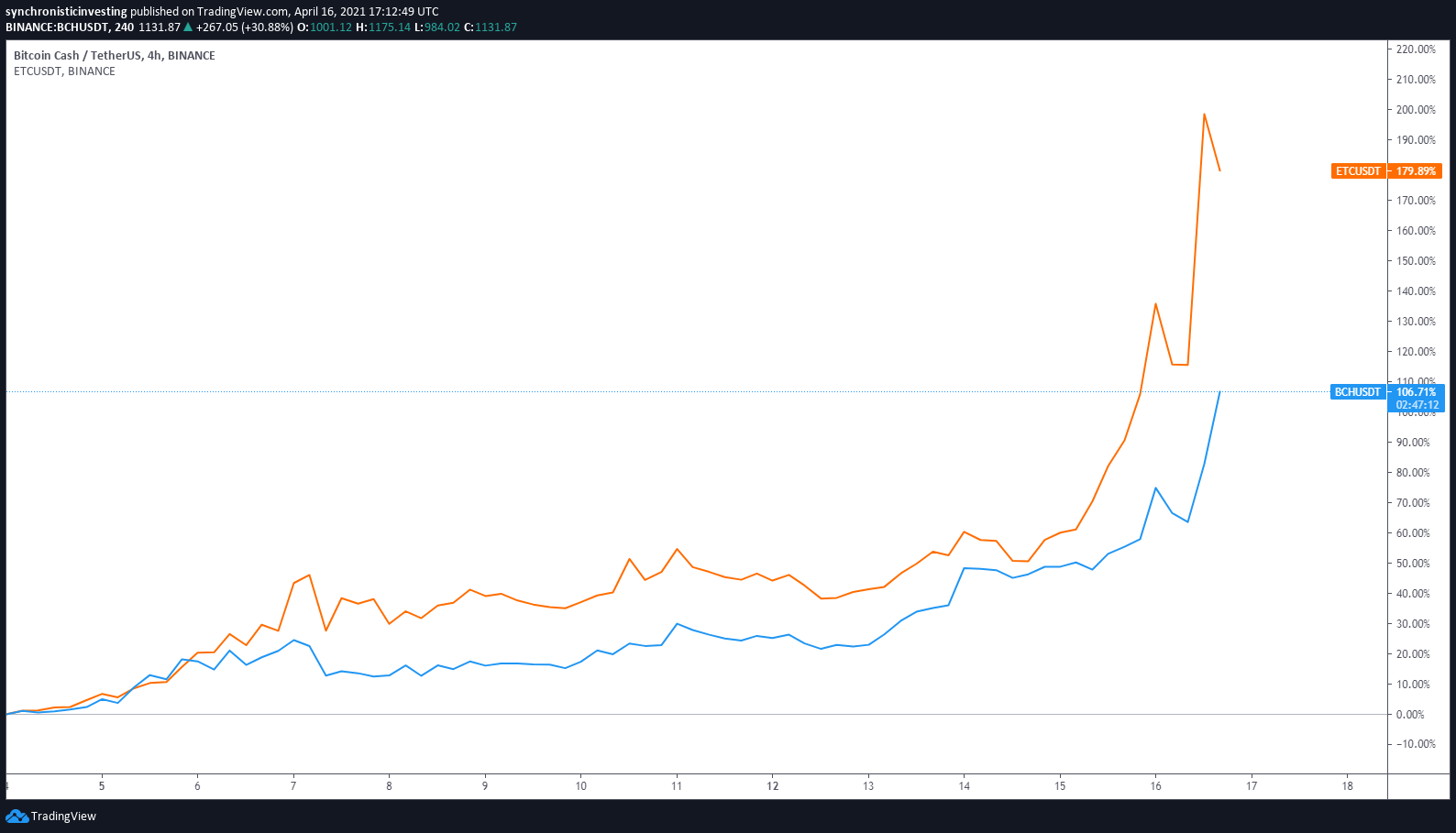
Task: Click the TradingView text beside the logo
Action: [x=63, y=817]
